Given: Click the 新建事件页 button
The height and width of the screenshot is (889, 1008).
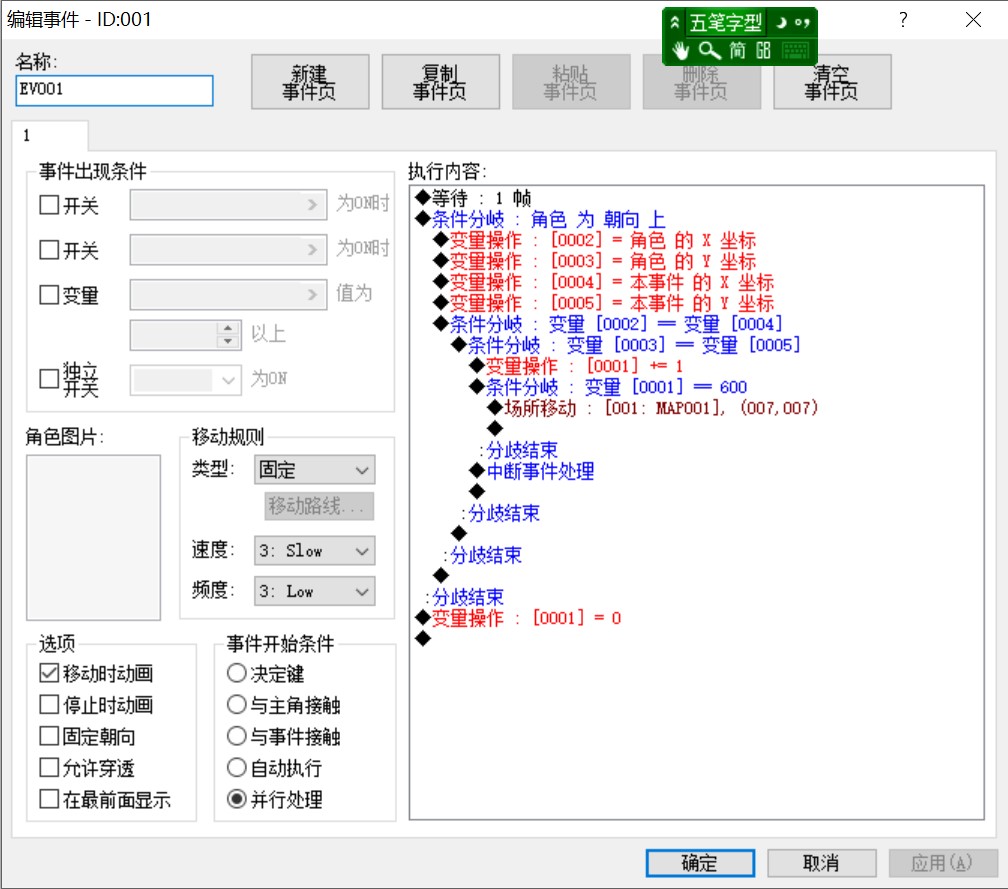Looking at the screenshot, I should 310,82.
